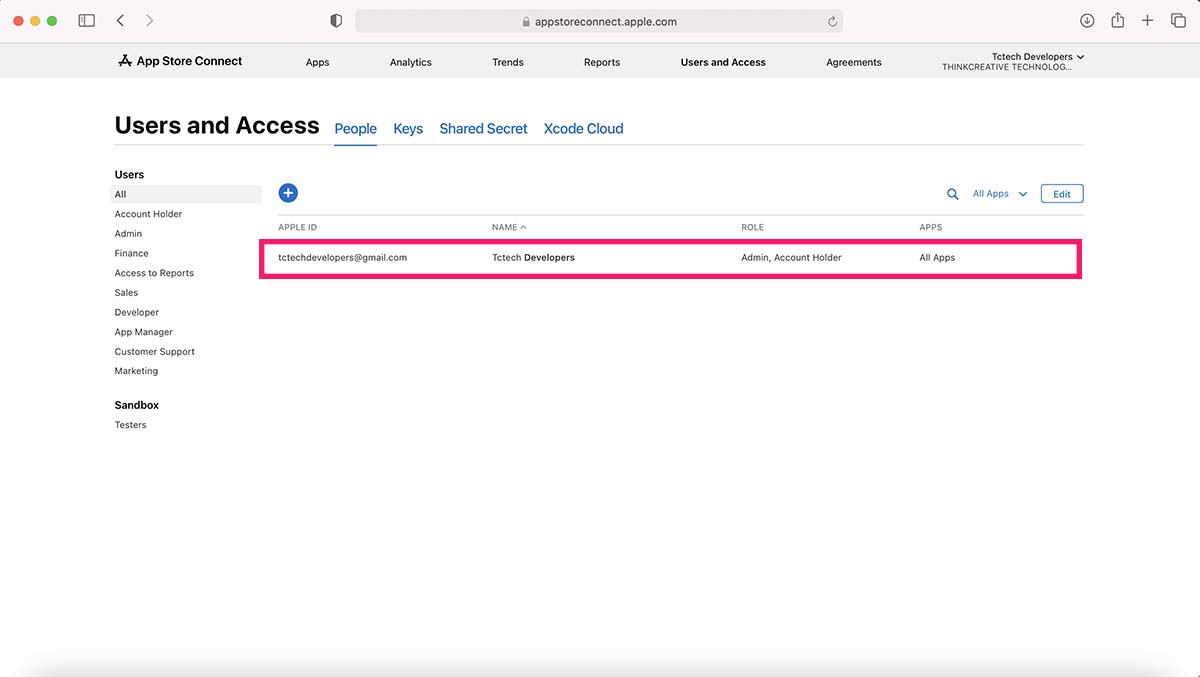Open the privacy shield icon

click(x=336, y=20)
